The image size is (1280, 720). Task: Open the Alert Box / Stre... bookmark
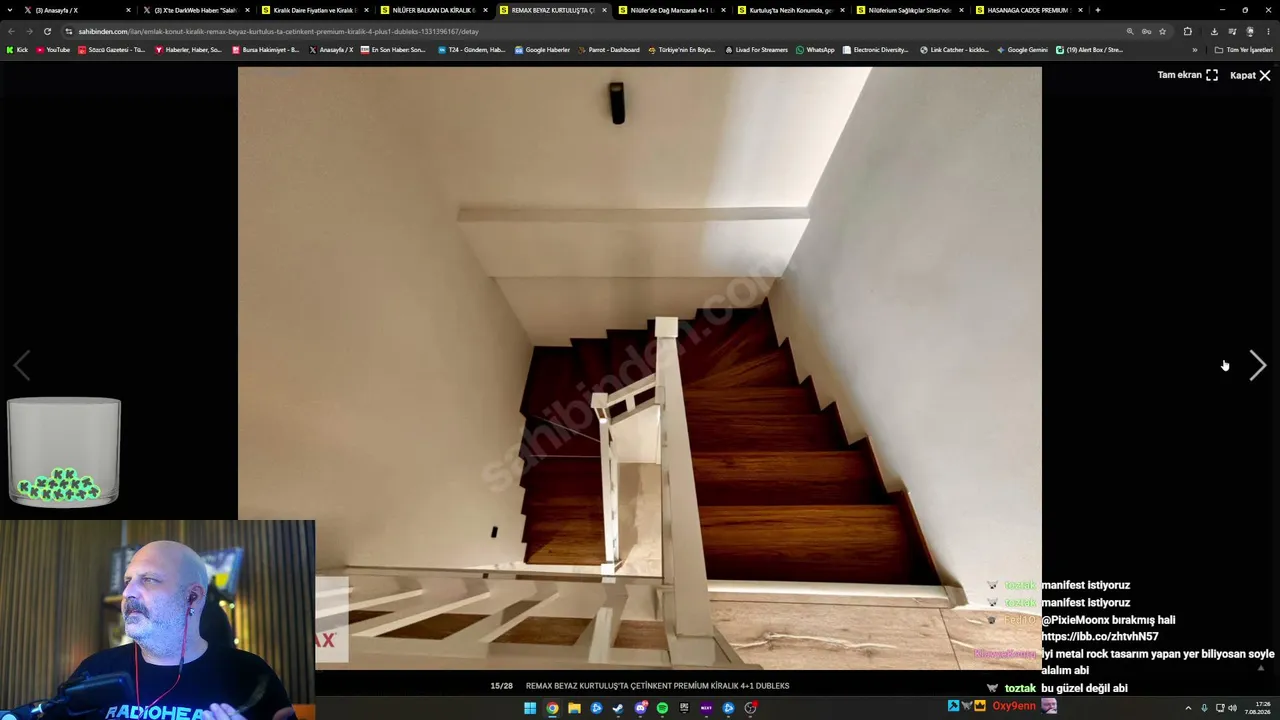[x=1089, y=49]
